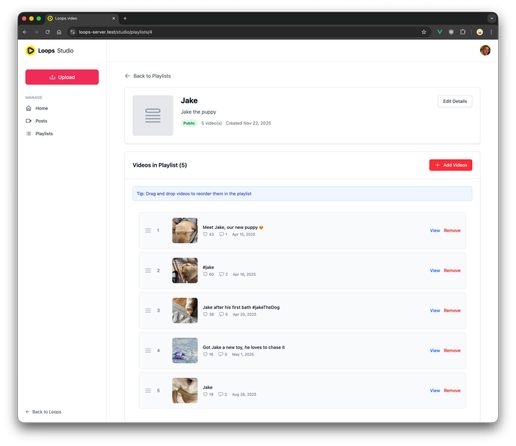Click the Home house icon
This screenshot has width=516, height=446.
[x=29, y=108]
